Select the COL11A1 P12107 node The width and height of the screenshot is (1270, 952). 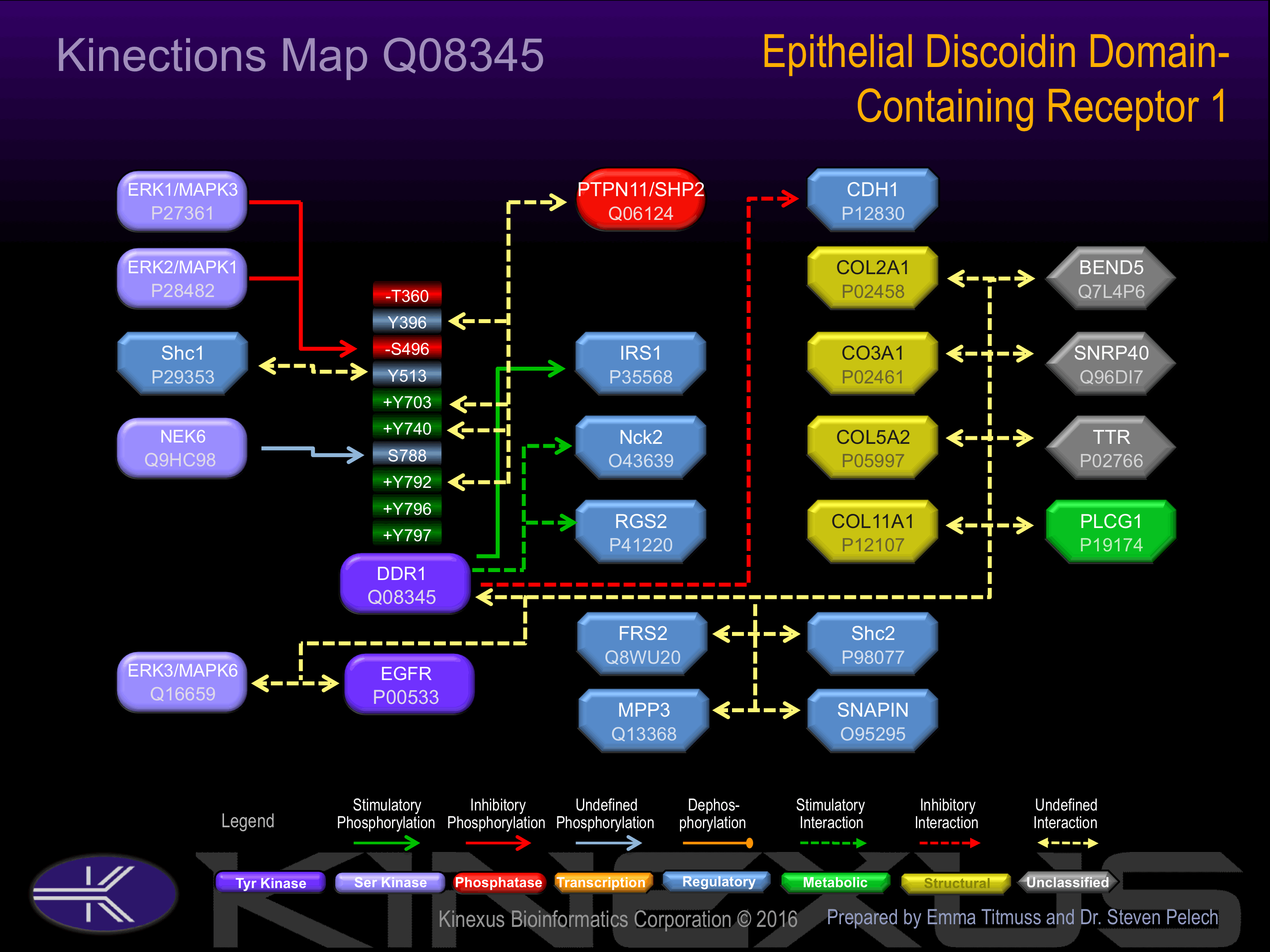pos(873,532)
